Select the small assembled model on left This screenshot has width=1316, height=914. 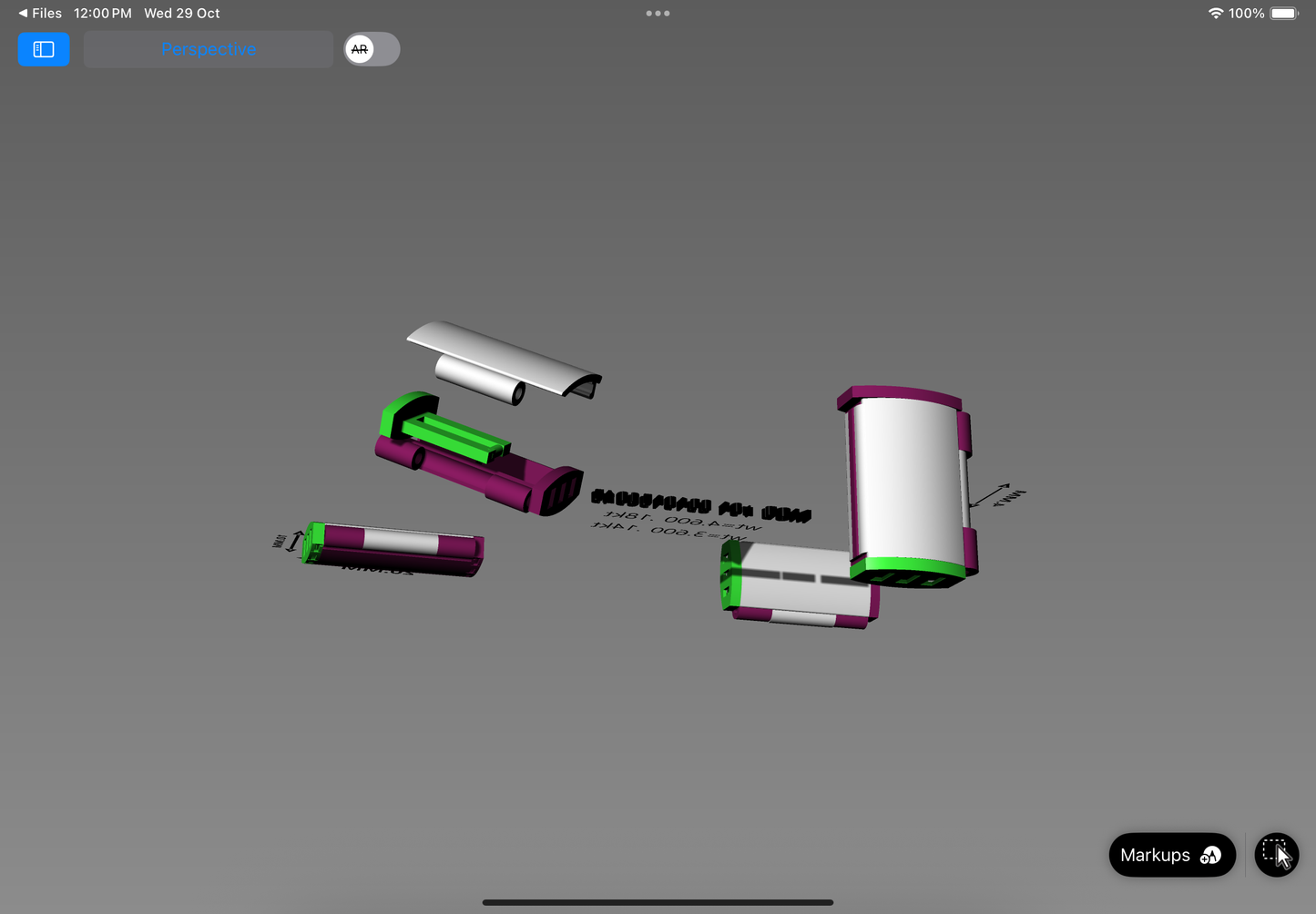click(399, 548)
